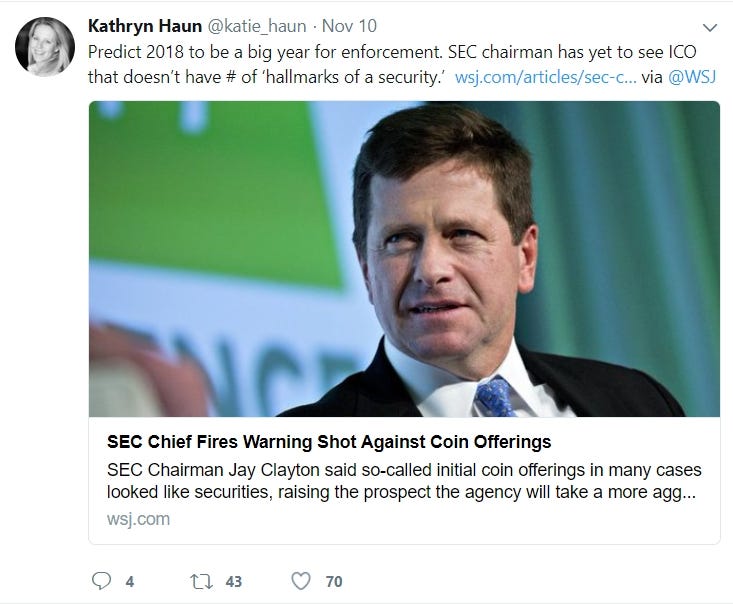
Task: Open the Nov 10 timestamp link
Action: click(349, 24)
